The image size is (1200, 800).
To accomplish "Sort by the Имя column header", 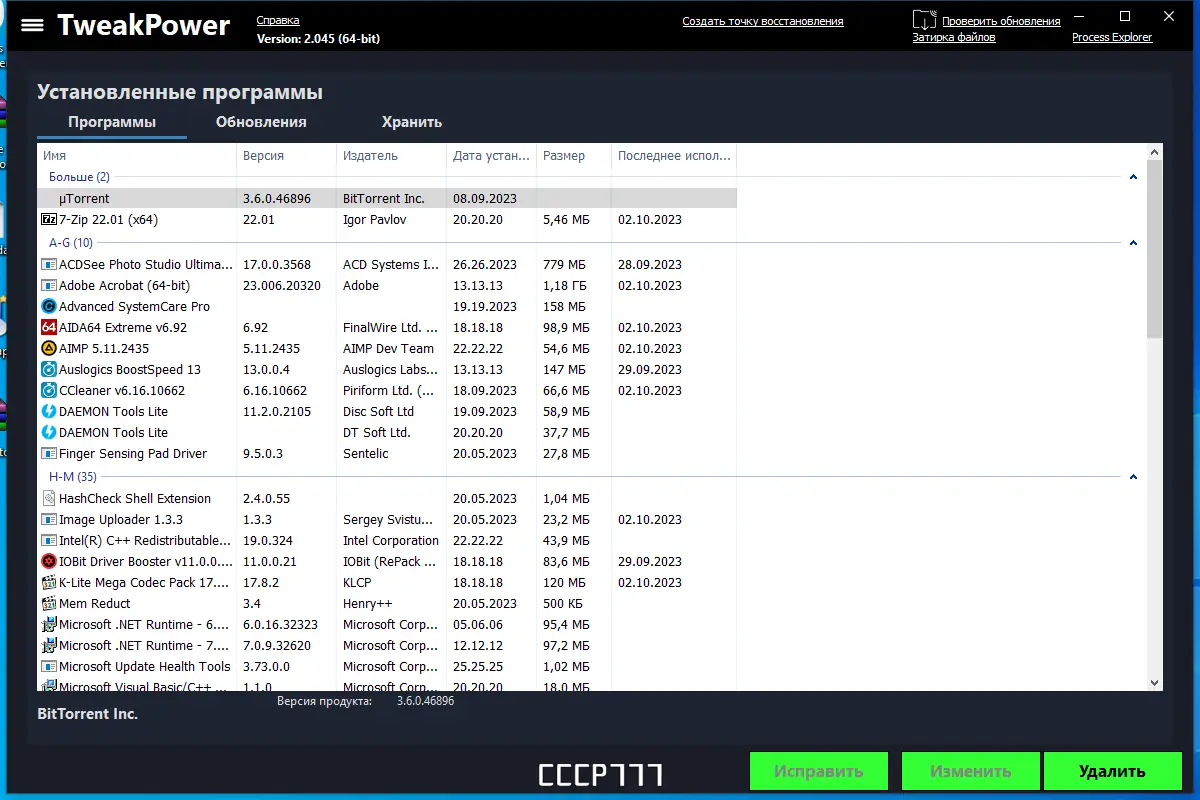I will (x=137, y=156).
